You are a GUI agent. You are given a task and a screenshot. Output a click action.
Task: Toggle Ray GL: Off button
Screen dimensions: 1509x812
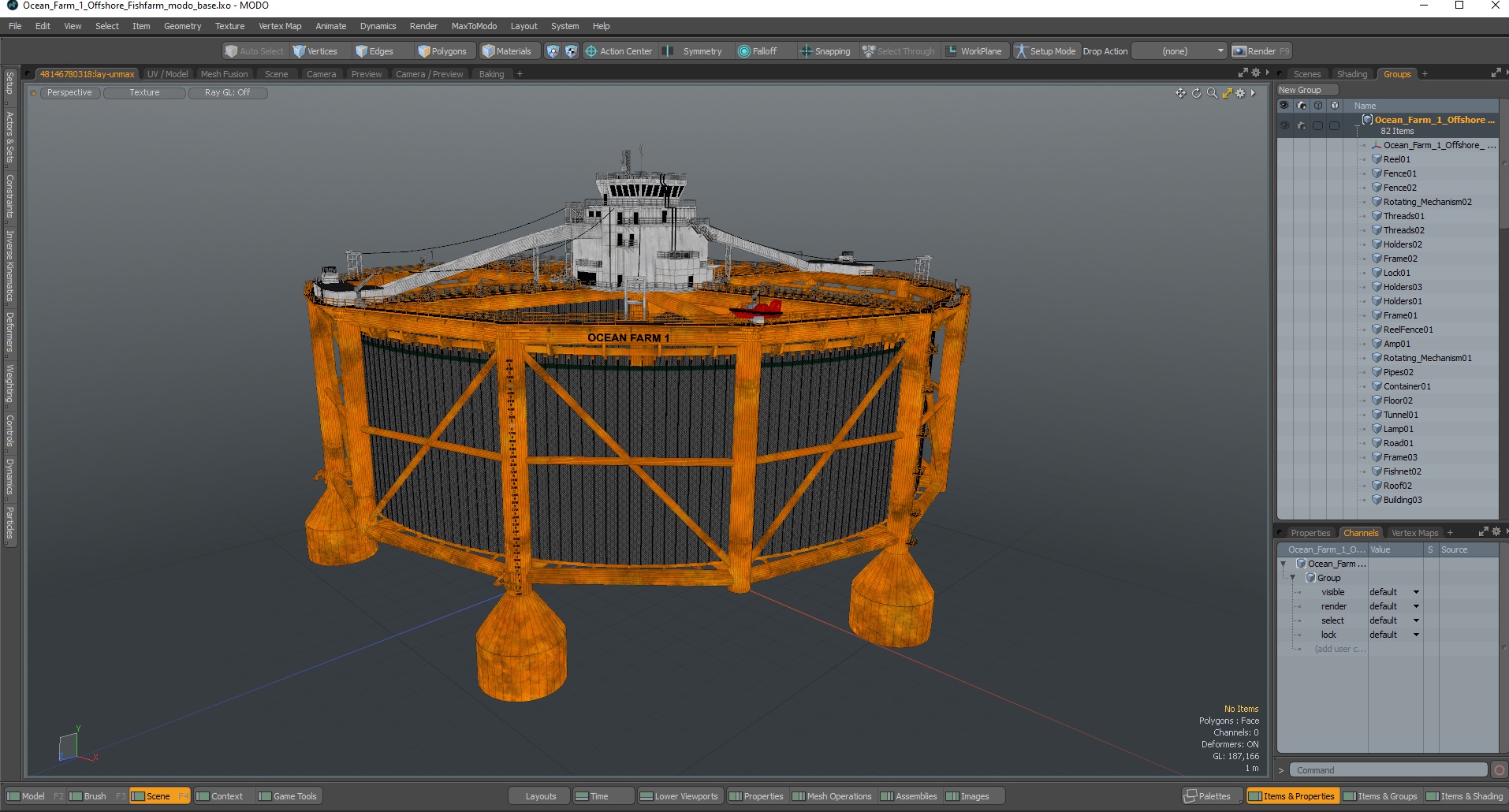coord(228,93)
